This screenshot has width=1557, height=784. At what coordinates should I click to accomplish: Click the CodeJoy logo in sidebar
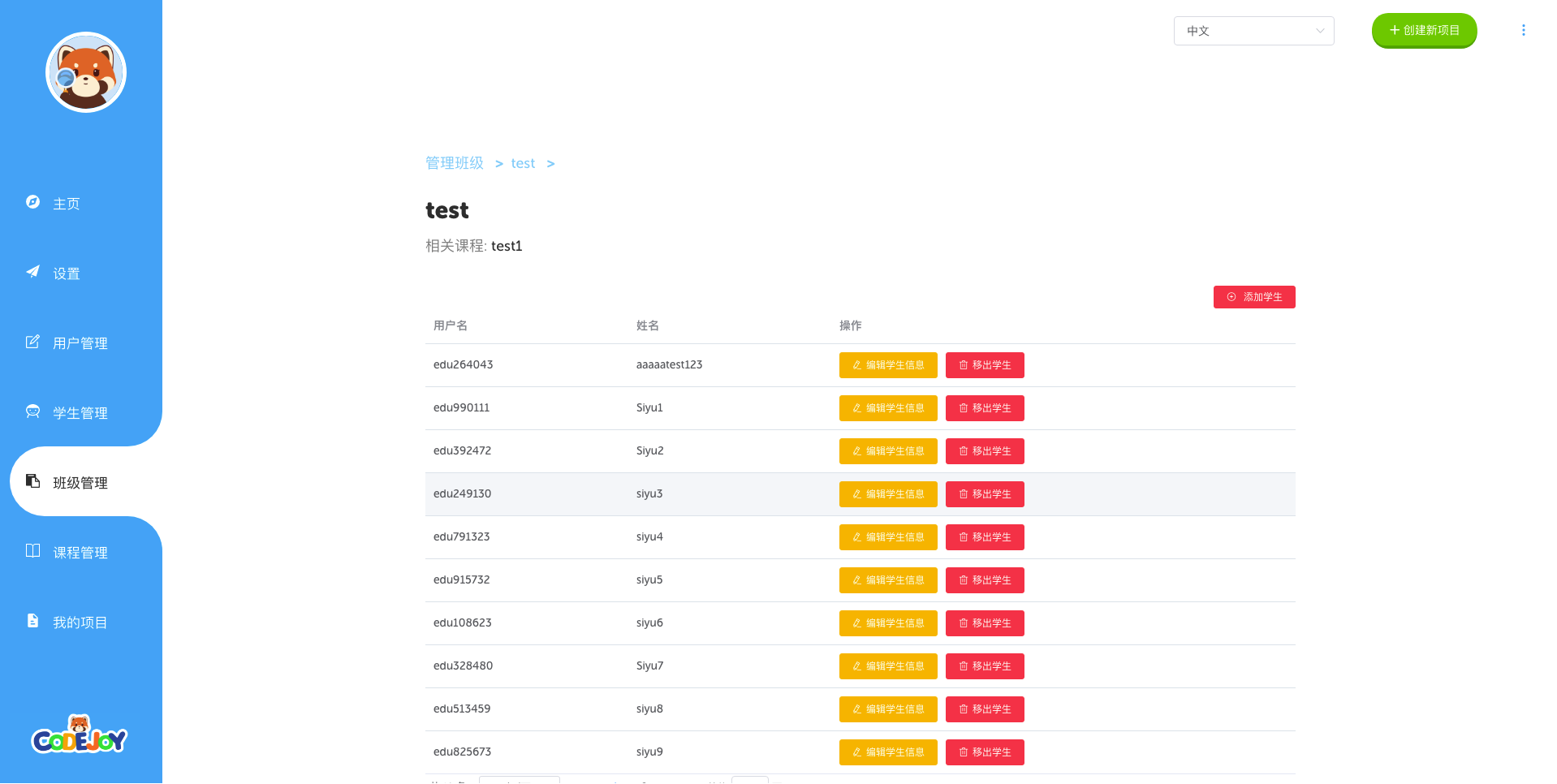[x=80, y=734]
